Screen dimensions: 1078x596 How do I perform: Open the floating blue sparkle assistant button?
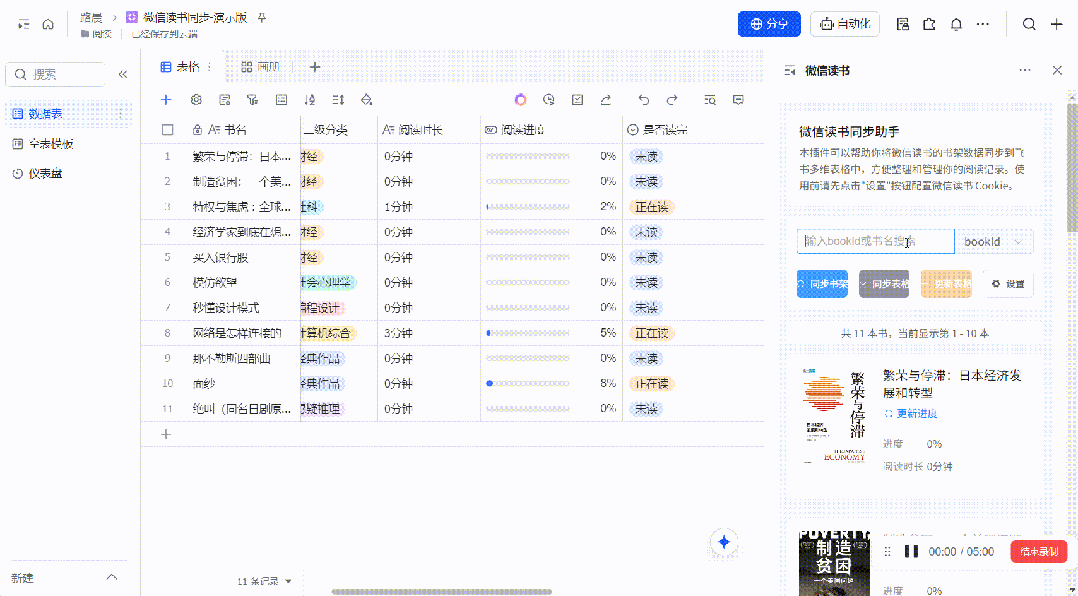pos(724,542)
